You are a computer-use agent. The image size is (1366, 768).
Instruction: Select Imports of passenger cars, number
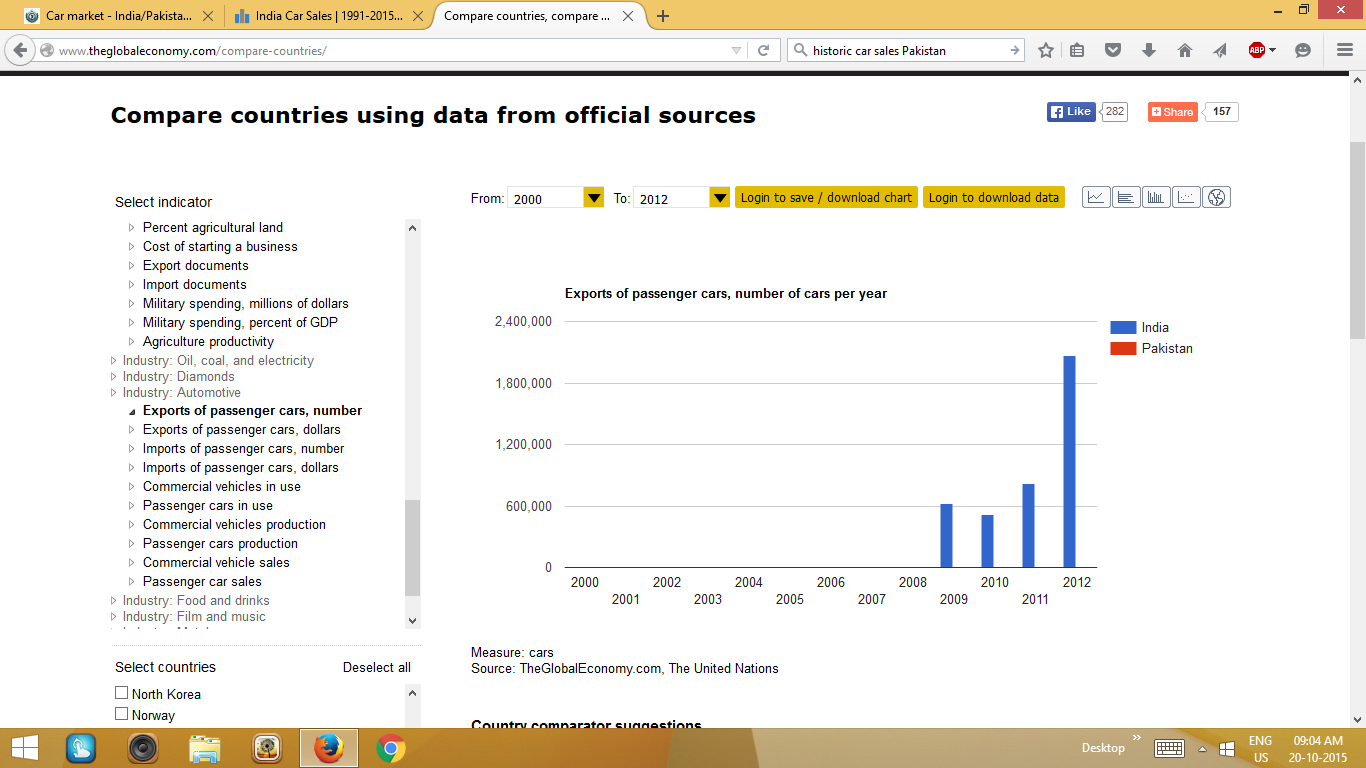243,449
